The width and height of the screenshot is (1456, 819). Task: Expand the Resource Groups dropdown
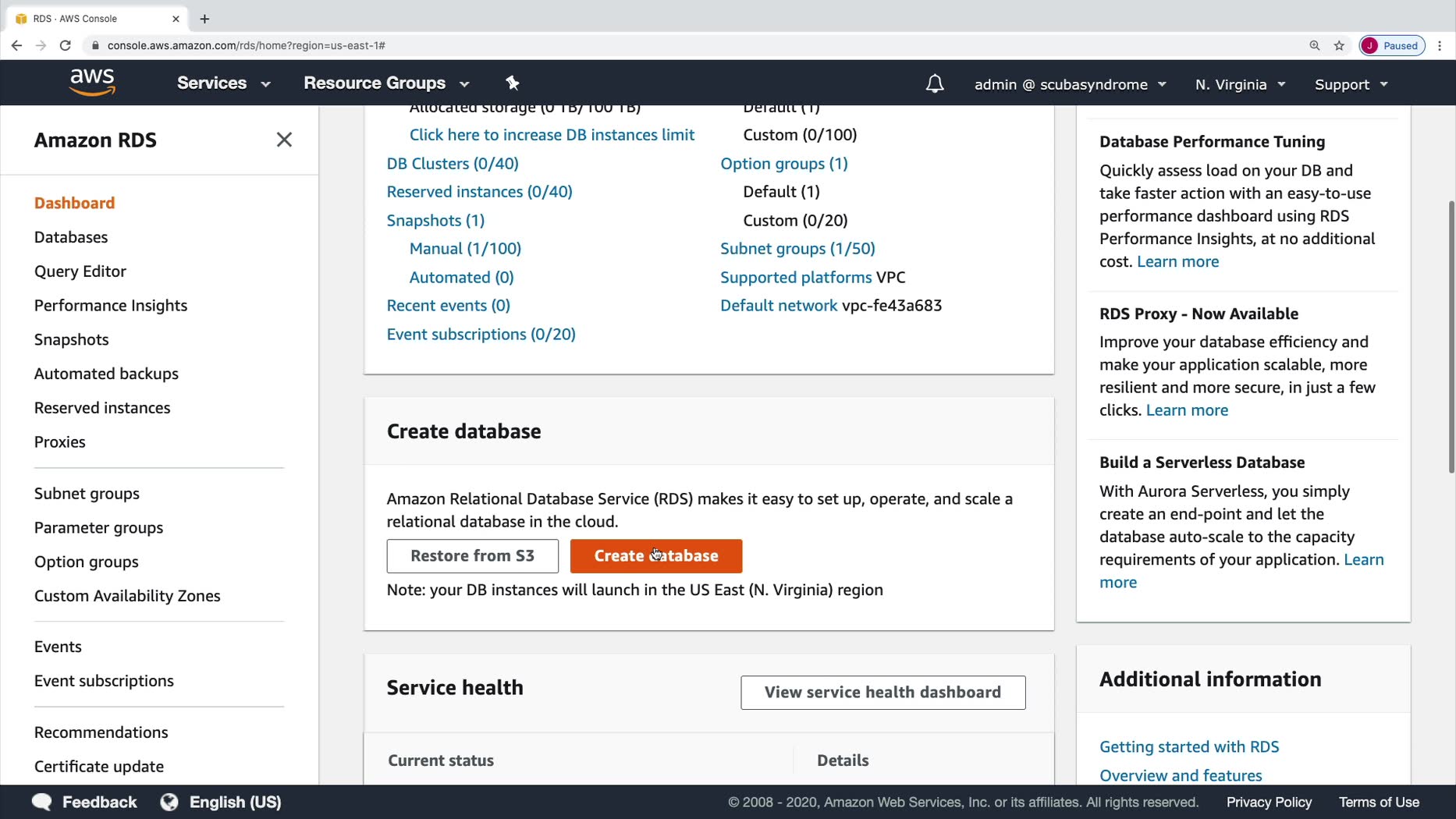click(386, 83)
